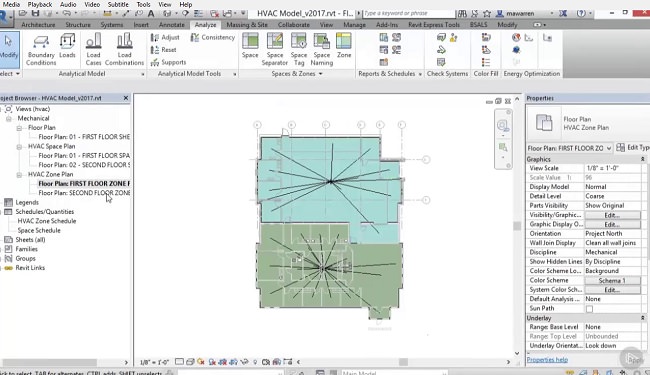Image resolution: width=650 pixels, height=375 pixels.
Task: Run the Consistency check tool
Action: point(213,37)
